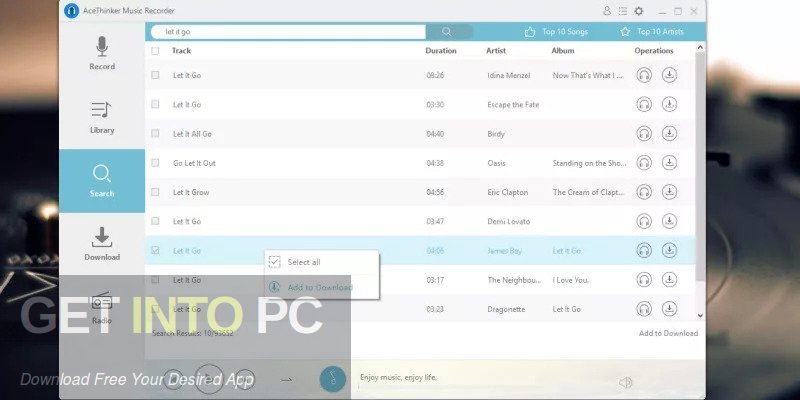The height and width of the screenshot is (400, 800).
Task: Check The Neighbourhood row checkbox
Action: [x=155, y=280]
